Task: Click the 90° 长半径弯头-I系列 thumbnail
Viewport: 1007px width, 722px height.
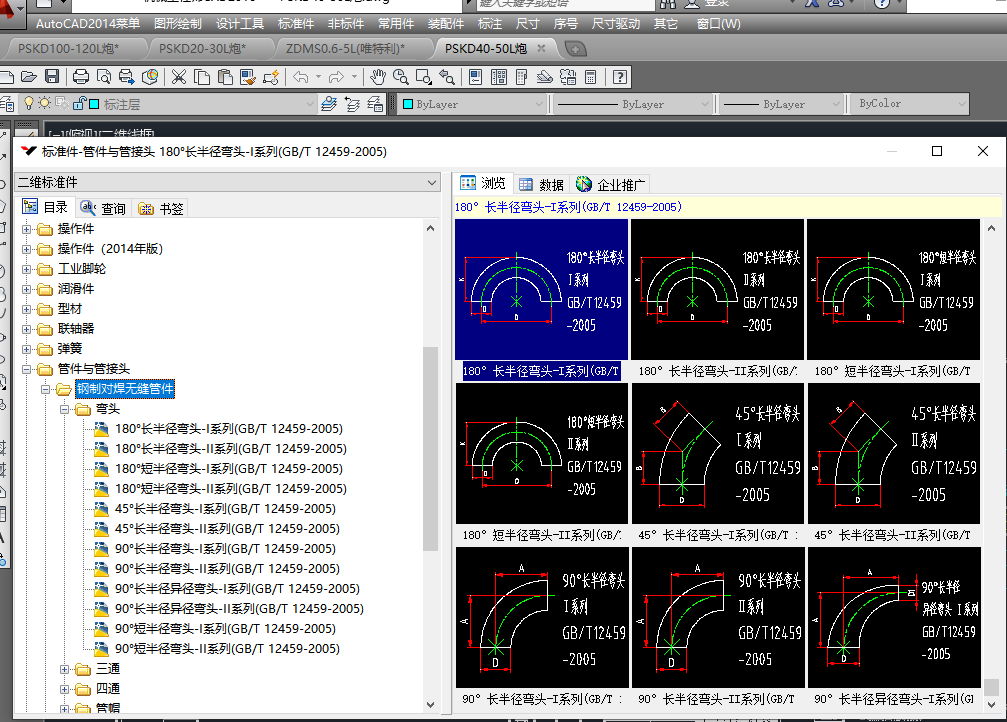Action: tap(542, 617)
